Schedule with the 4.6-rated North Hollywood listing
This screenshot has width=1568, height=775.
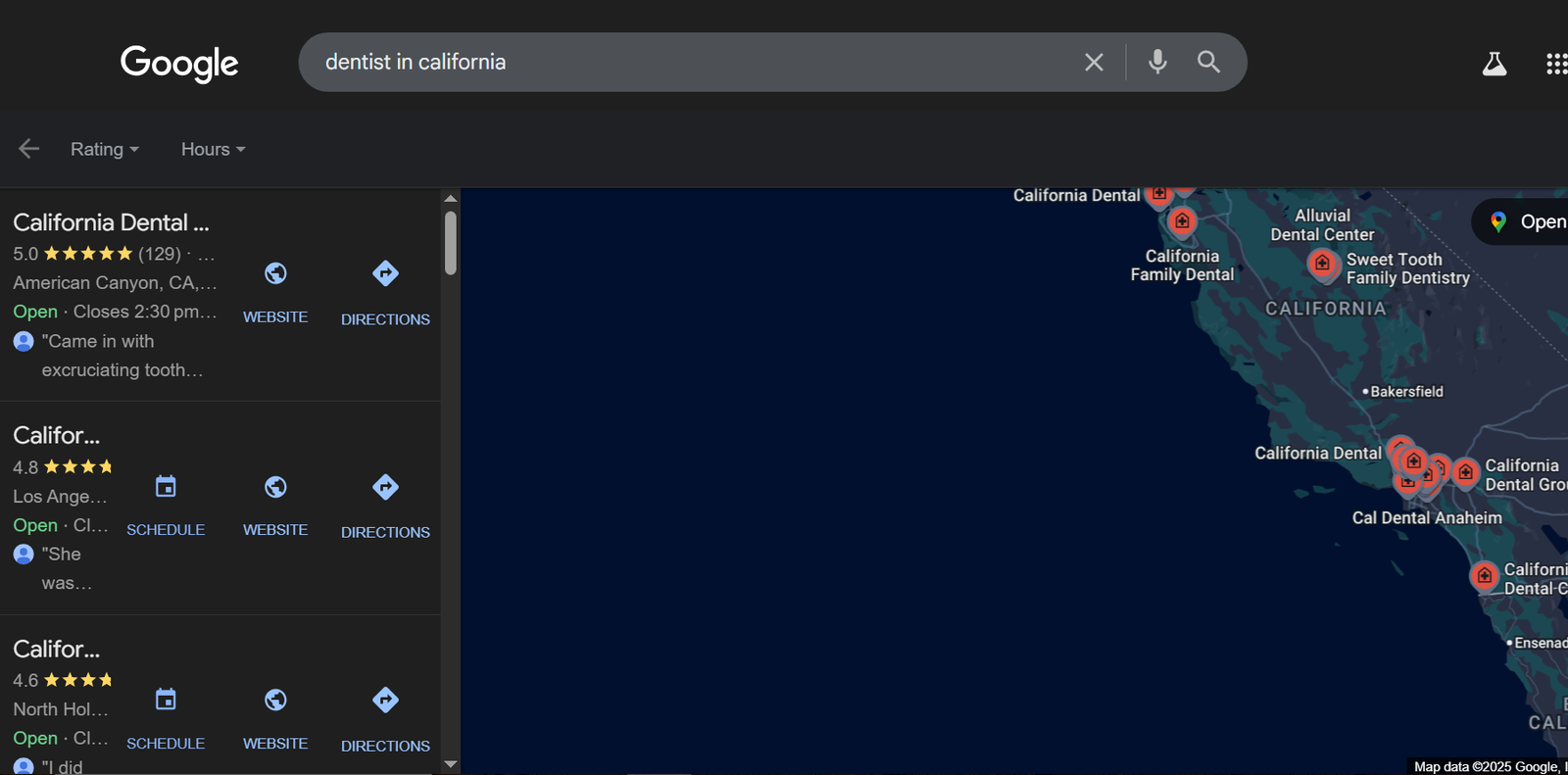[x=166, y=718]
